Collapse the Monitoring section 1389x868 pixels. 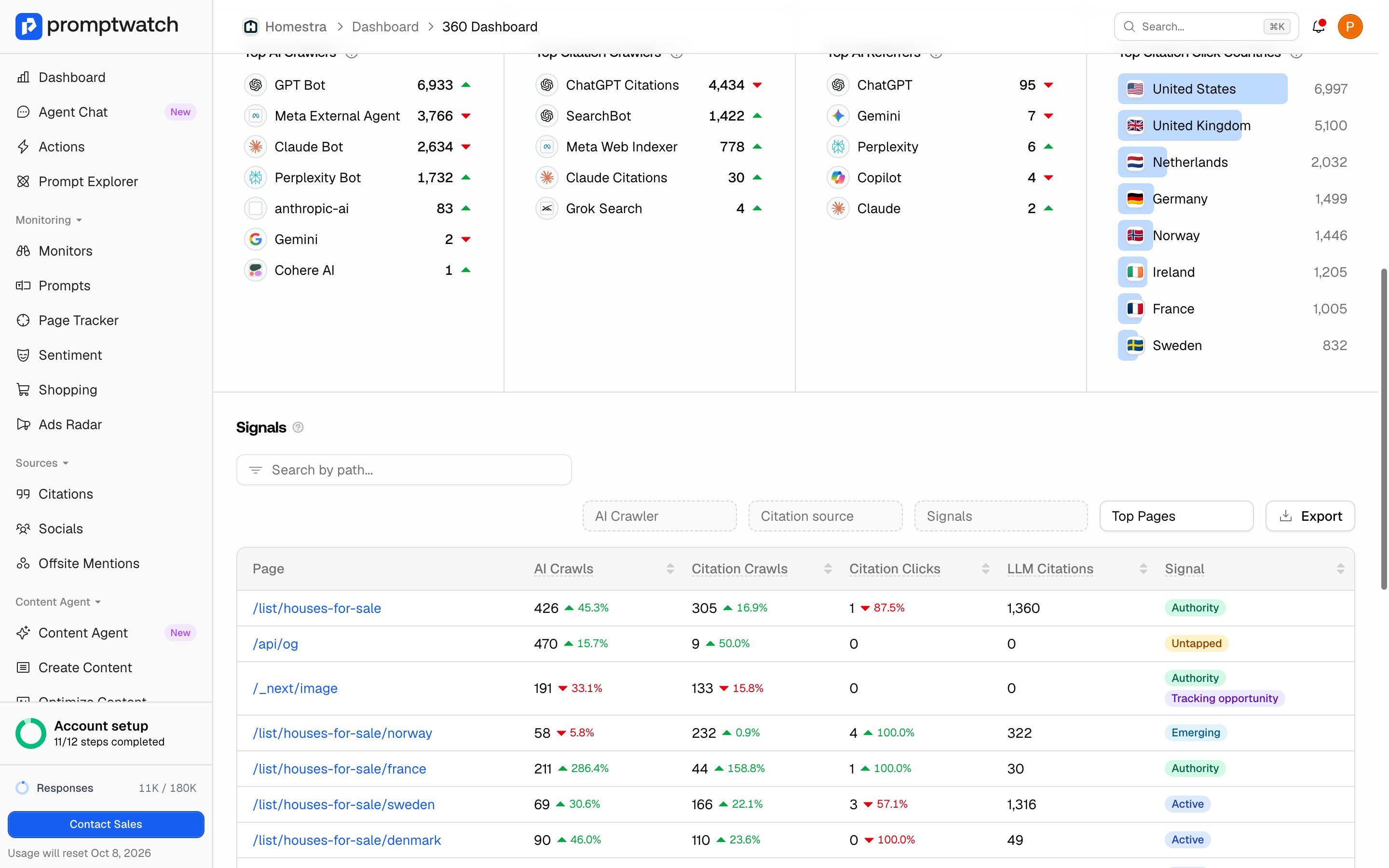49,220
